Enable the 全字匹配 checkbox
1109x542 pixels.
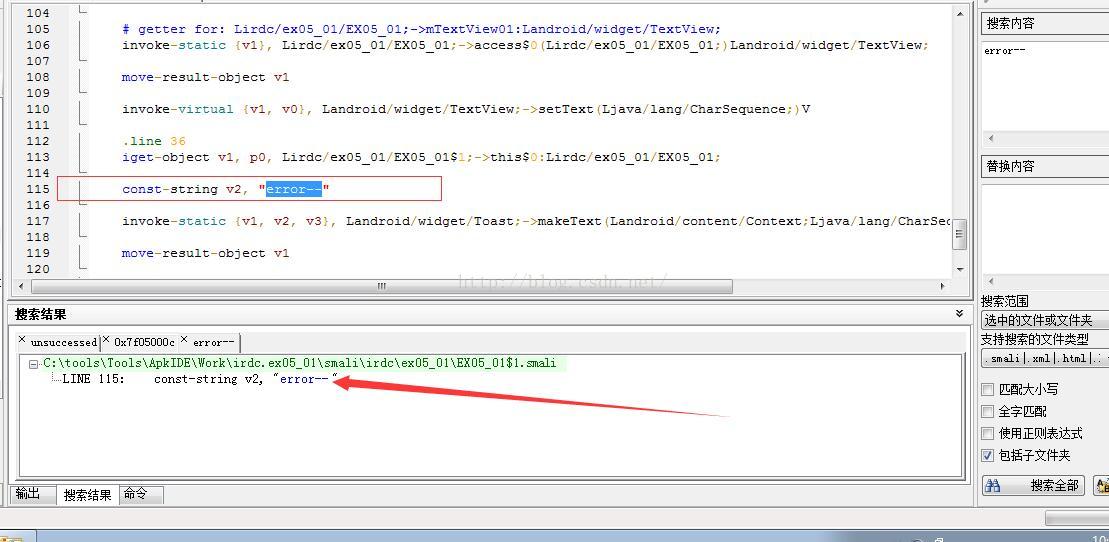(988, 411)
